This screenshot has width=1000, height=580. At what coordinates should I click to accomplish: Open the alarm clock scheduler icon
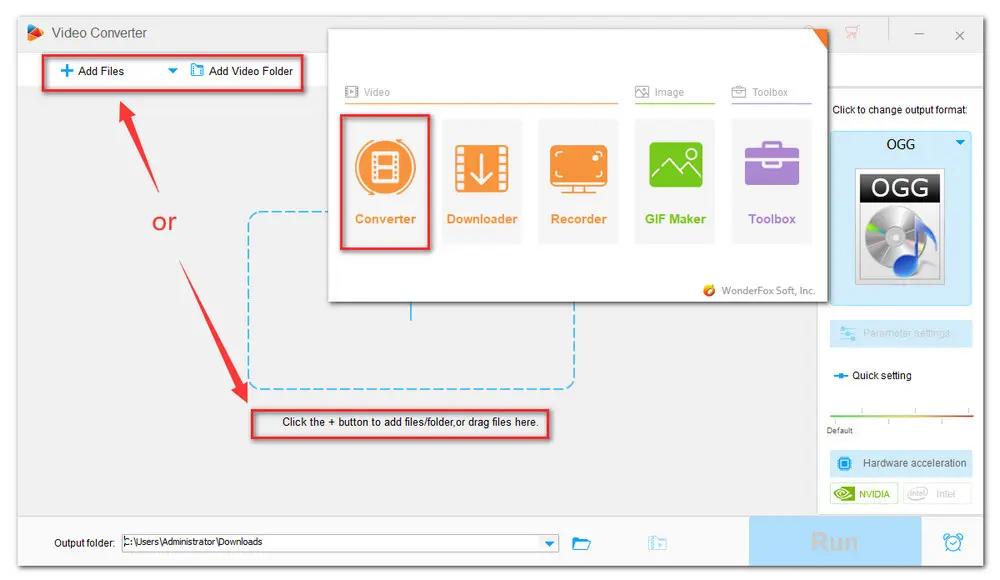click(953, 542)
